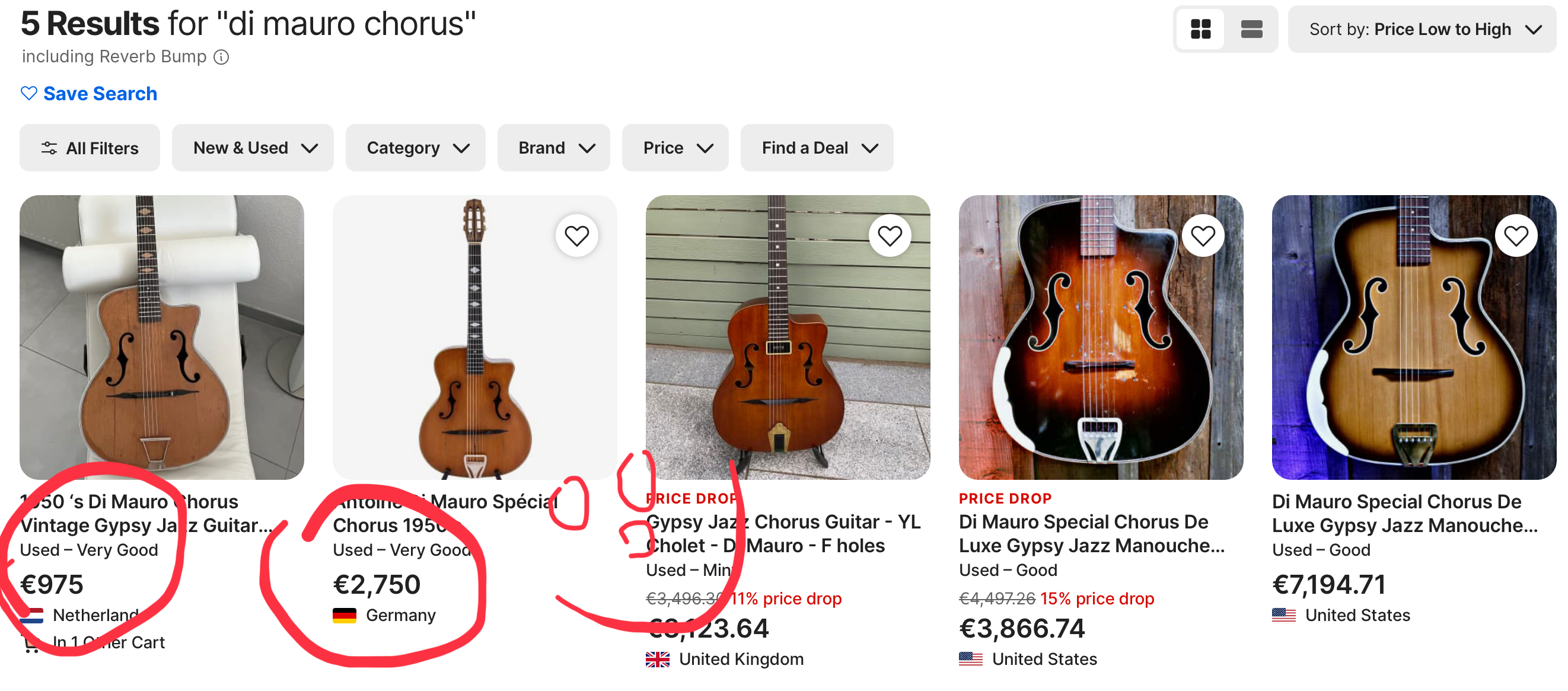The height and width of the screenshot is (691, 1568).
Task: Favorite the Antoine Di Mauro Spécial Chorus listing
Action: point(576,235)
